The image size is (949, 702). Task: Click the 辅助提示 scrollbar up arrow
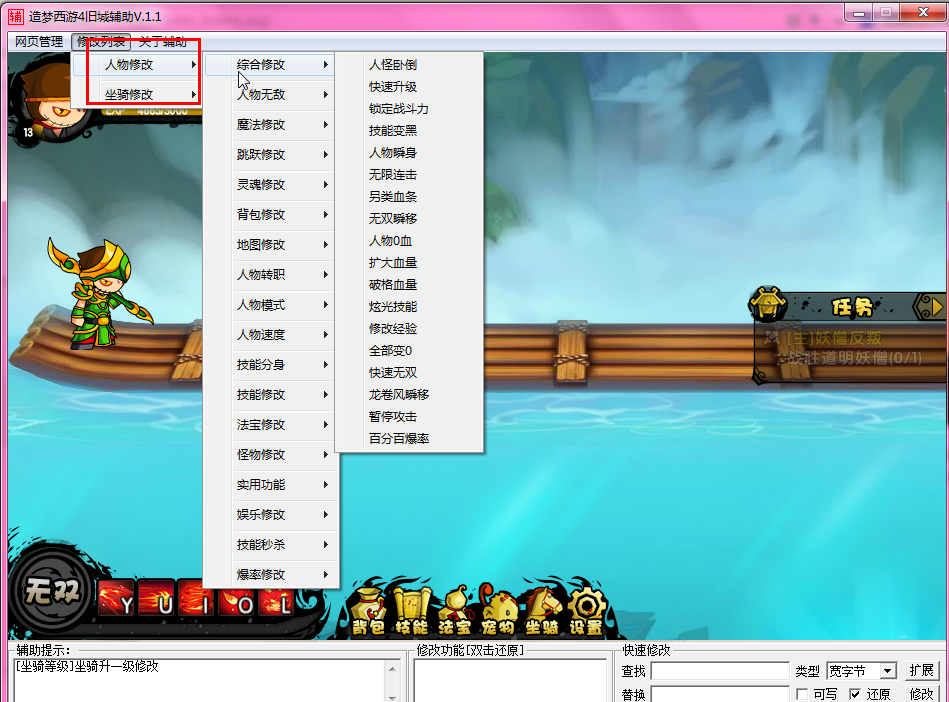[x=392, y=669]
